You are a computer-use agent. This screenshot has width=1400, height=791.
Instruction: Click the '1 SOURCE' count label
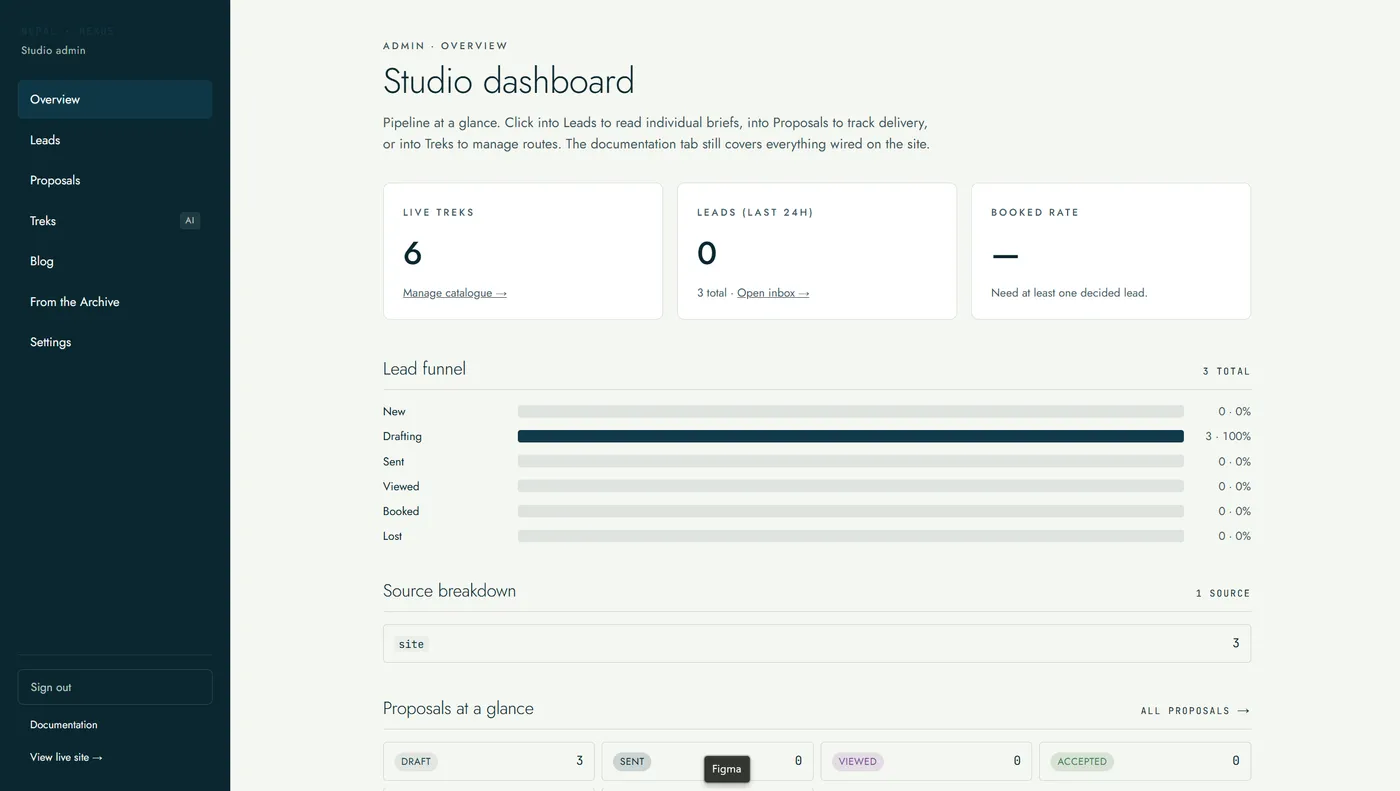pyautogui.click(x=1223, y=593)
